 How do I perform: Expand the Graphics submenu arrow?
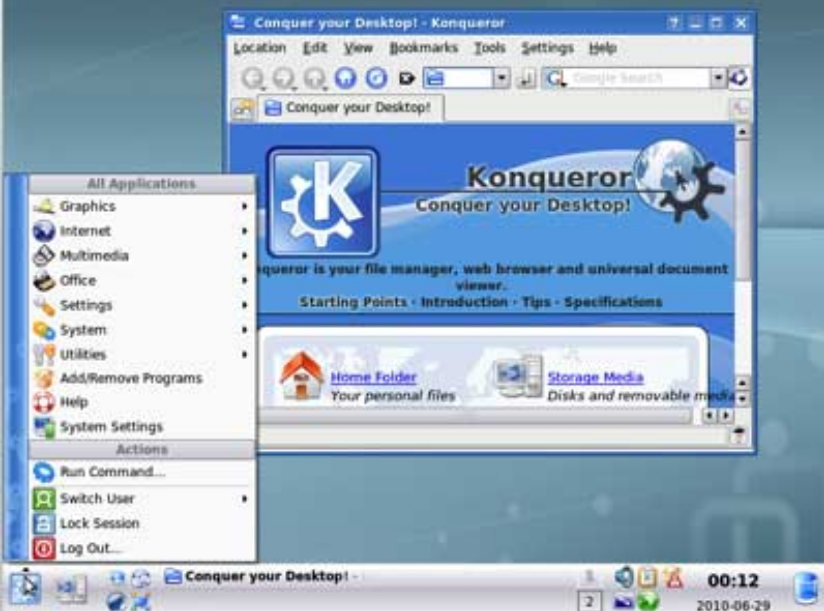coord(244,206)
